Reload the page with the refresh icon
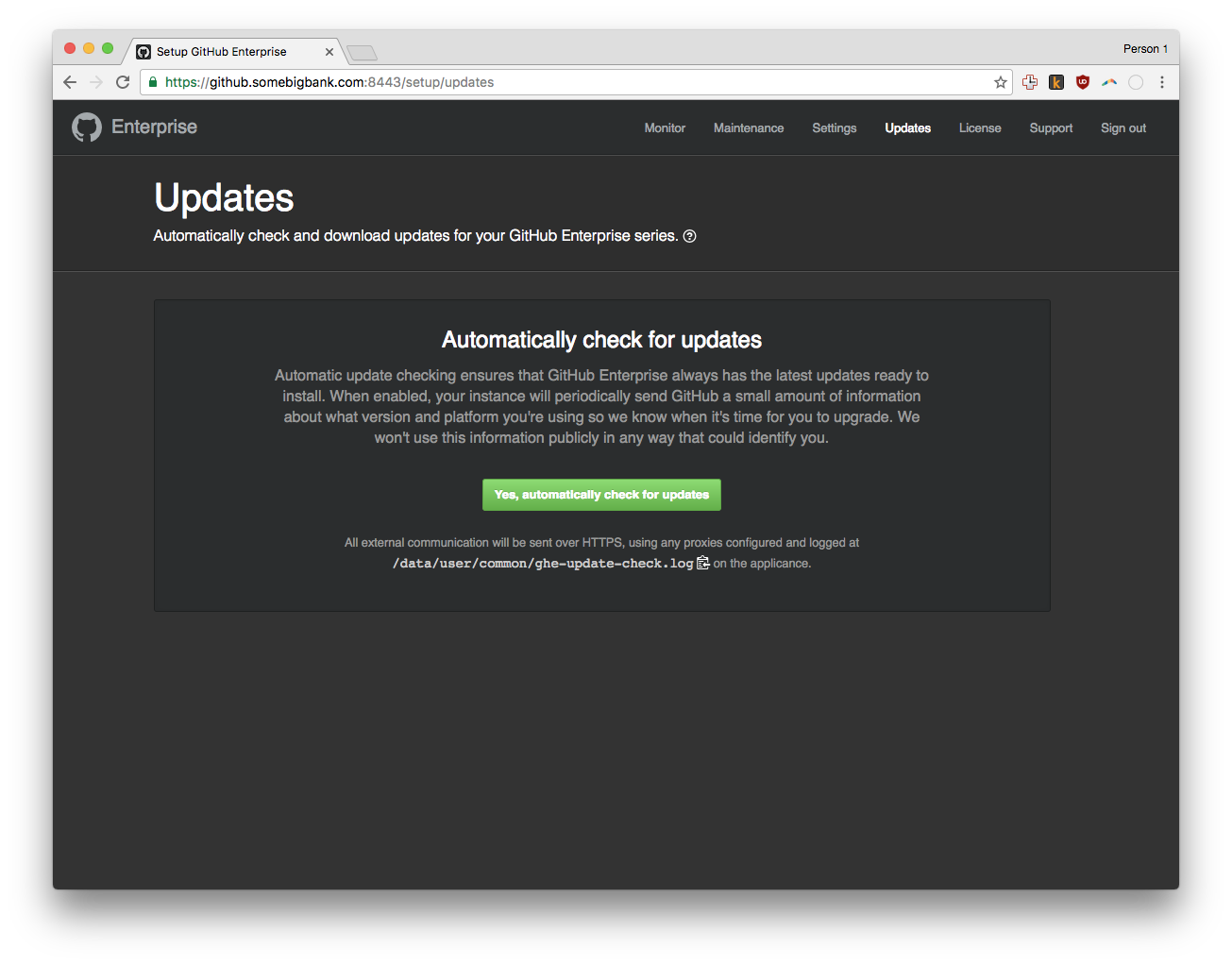Image resolution: width=1232 pixels, height=965 pixels. [x=123, y=82]
